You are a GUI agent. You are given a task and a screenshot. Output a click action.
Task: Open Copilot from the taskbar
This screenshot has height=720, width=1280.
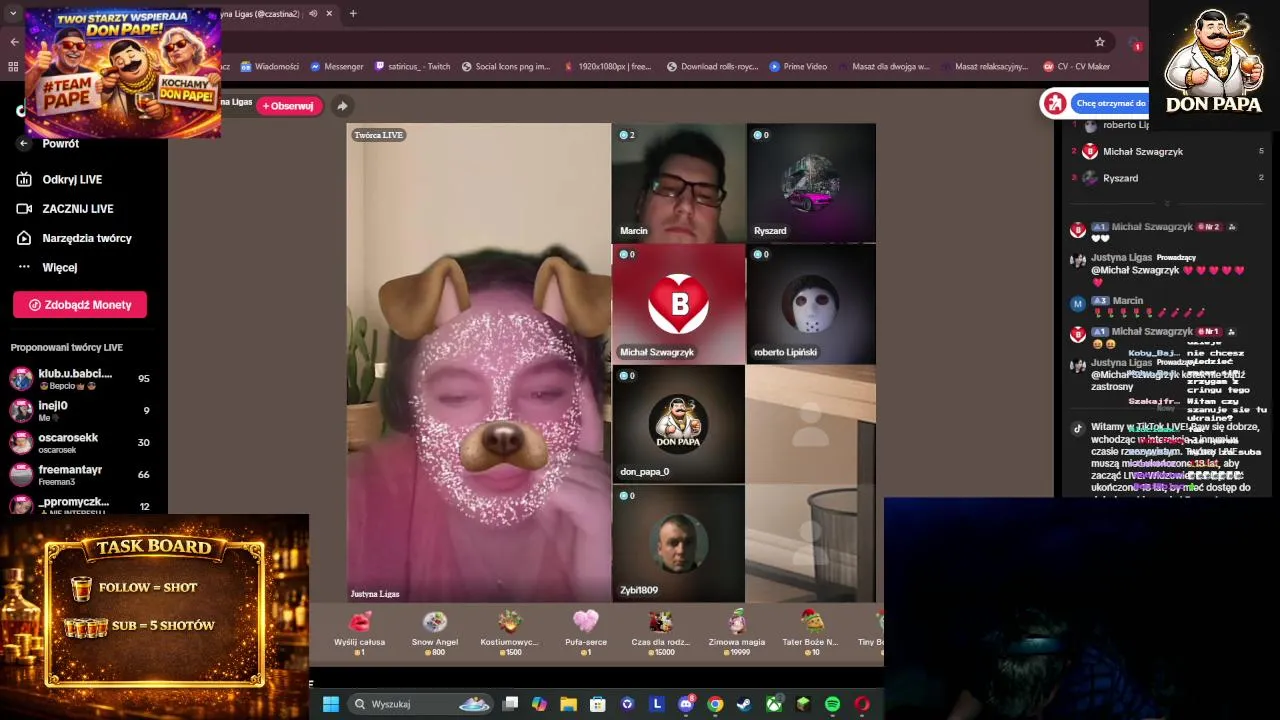(539, 704)
